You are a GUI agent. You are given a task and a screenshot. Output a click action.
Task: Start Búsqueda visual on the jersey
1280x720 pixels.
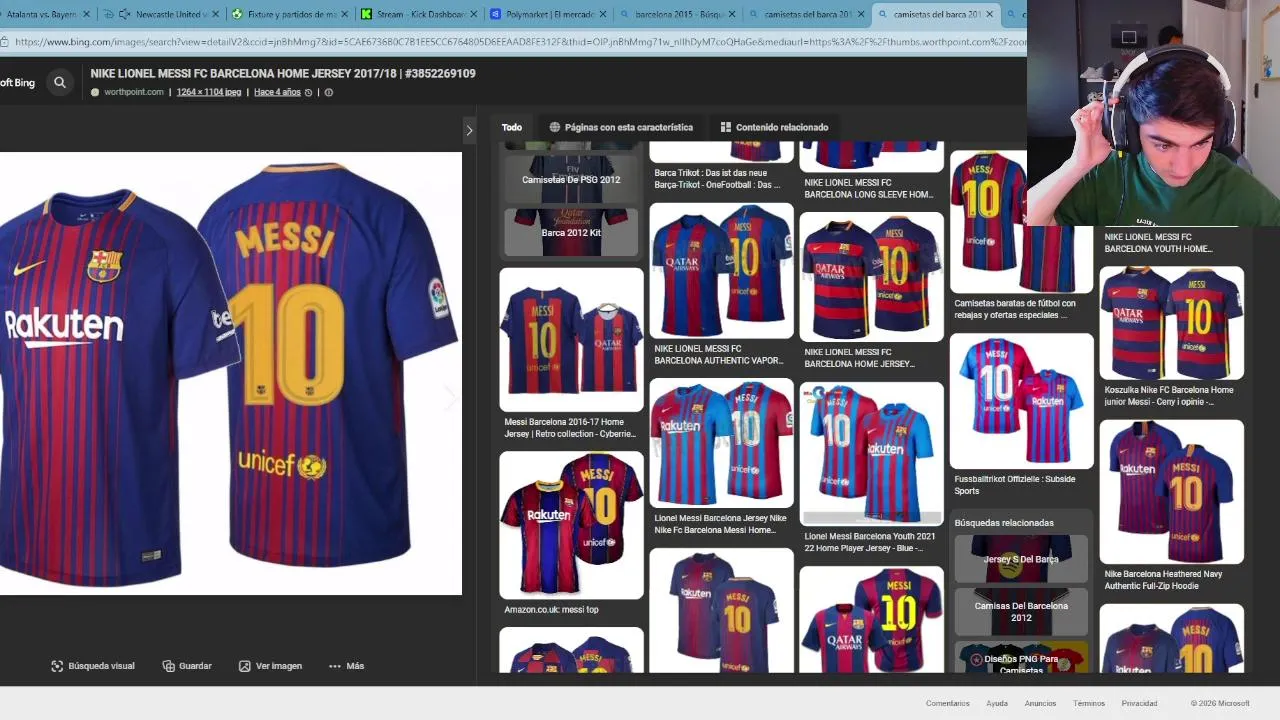[x=93, y=666]
